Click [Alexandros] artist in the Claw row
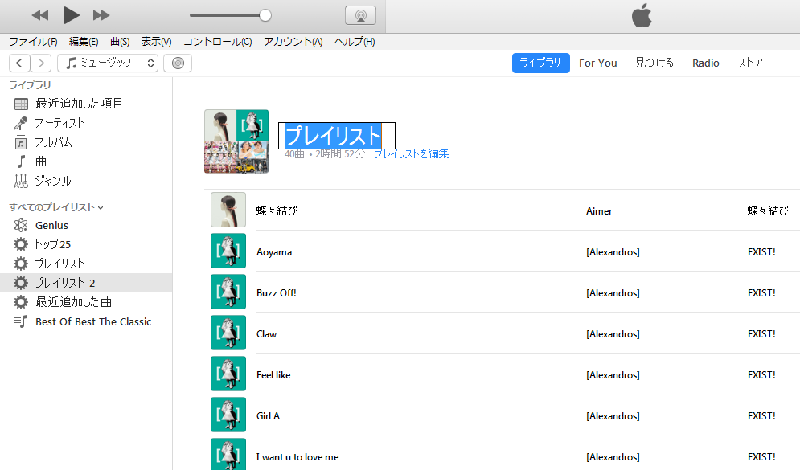The width and height of the screenshot is (800, 470). [613, 334]
